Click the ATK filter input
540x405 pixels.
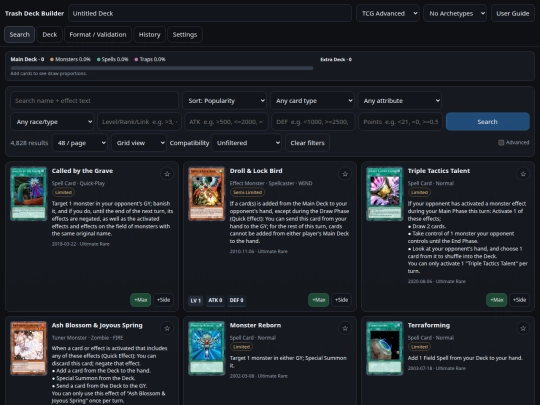click(227, 122)
